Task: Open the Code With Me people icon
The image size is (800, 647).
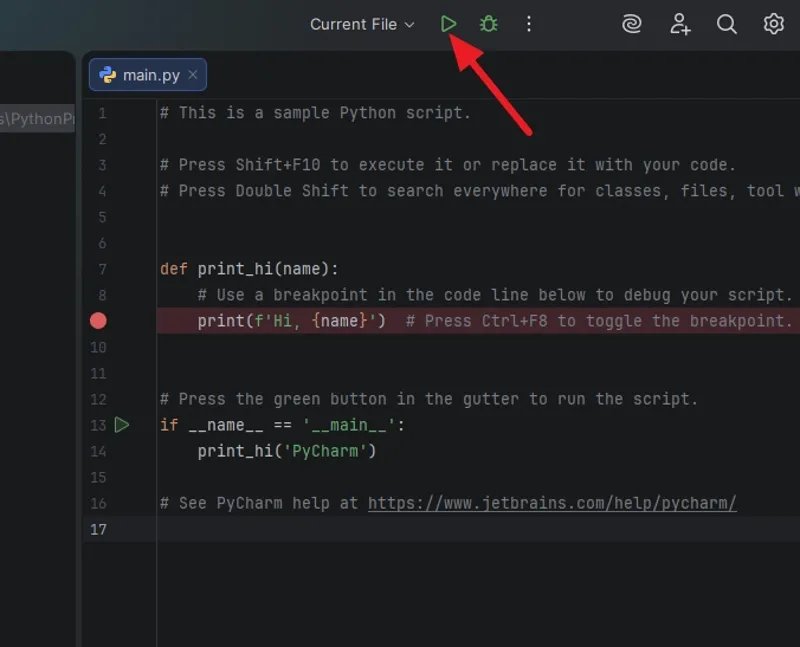Action: 680,23
